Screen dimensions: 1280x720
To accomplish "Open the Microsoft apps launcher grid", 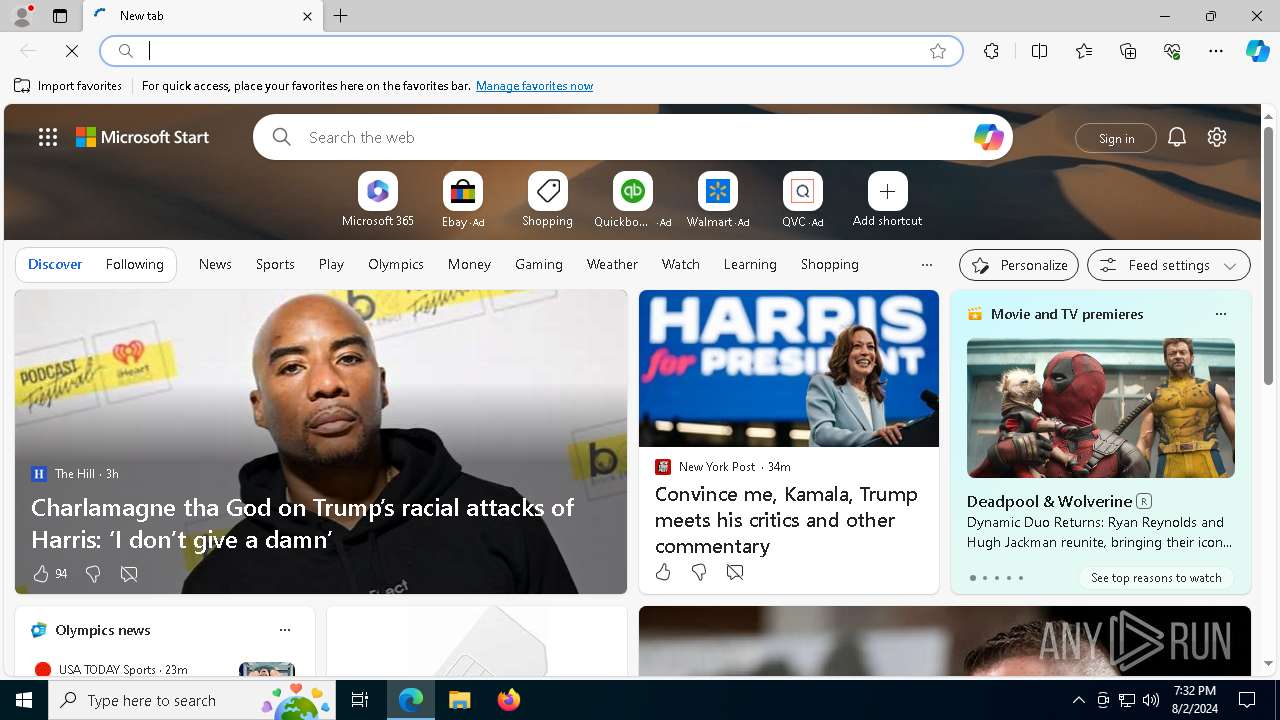I will click(x=48, y=137).
